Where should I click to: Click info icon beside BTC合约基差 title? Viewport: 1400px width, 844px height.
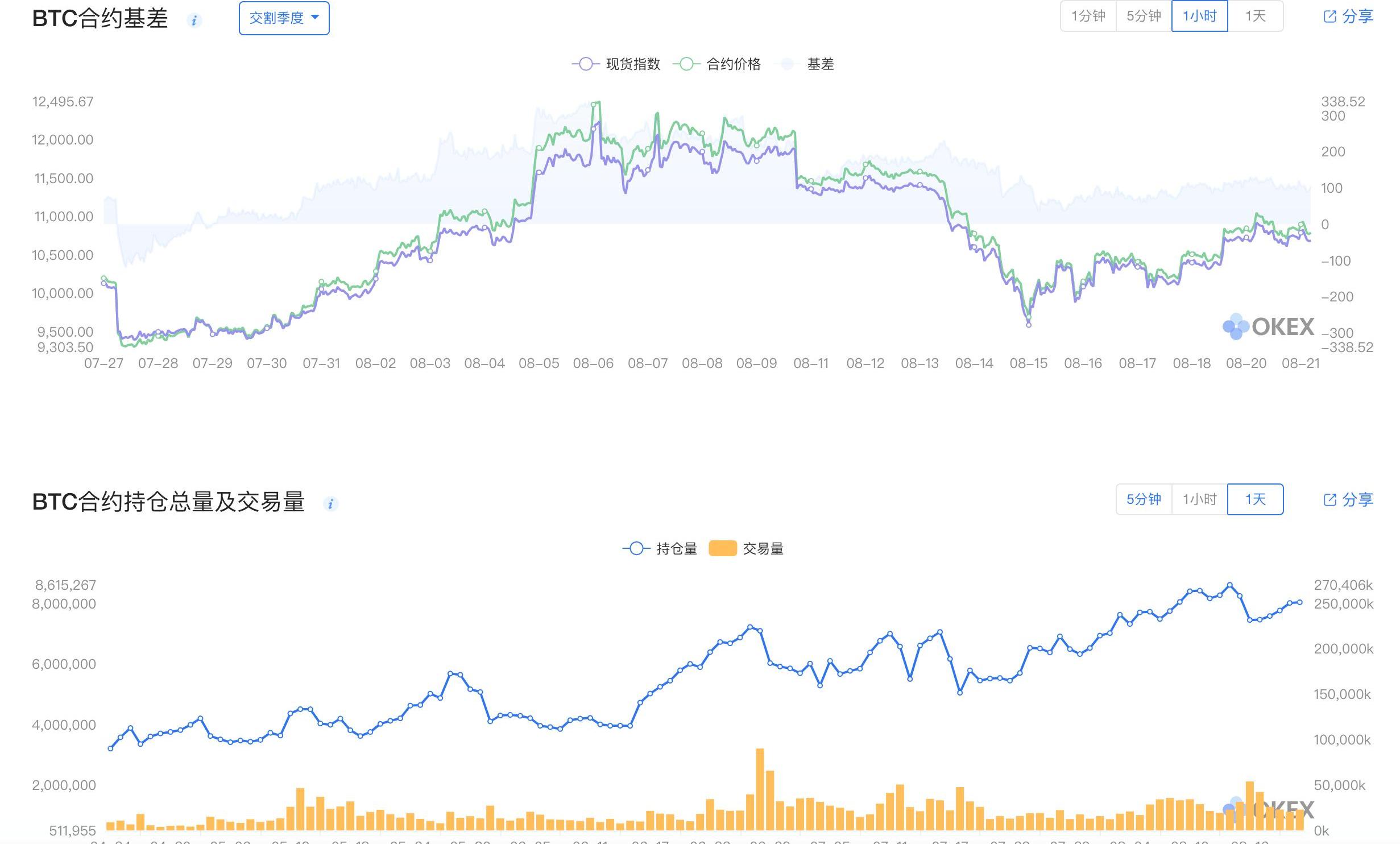194,20
